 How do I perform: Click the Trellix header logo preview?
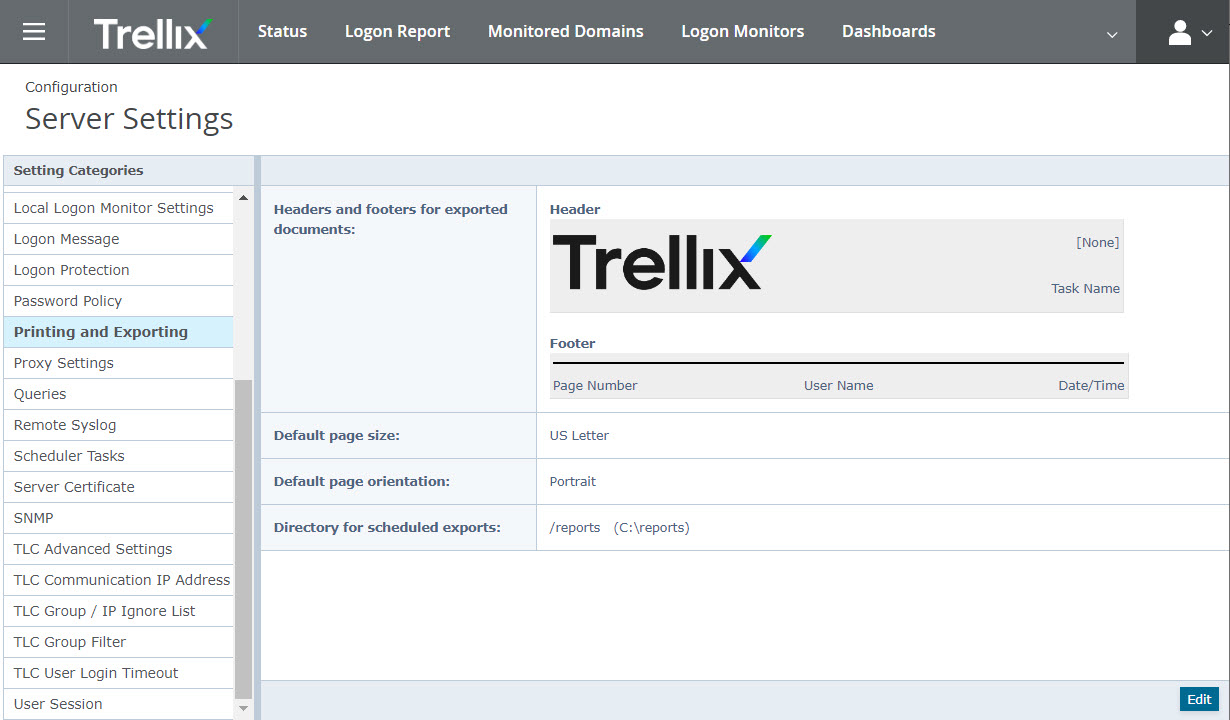coord(662,263)
